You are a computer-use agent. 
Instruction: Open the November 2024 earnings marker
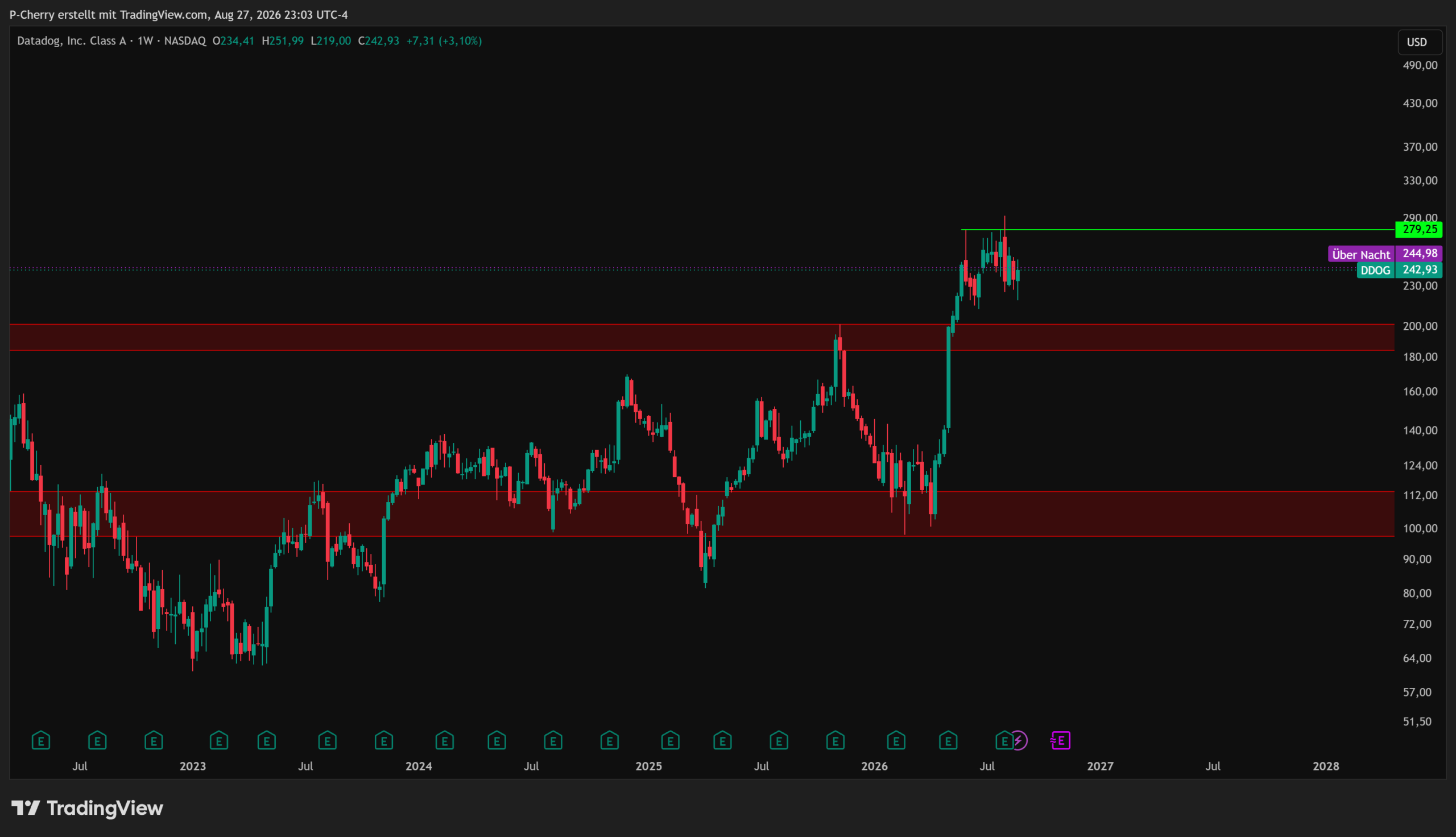tap(609, 740)
